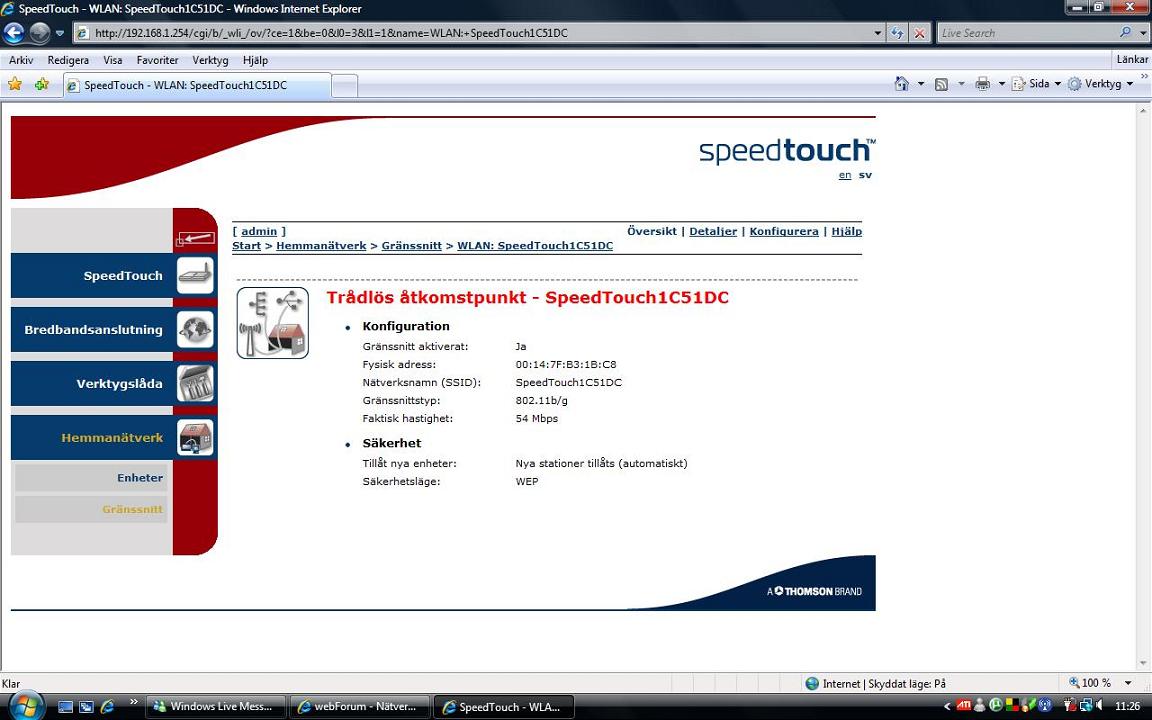Click the stop loading X icon
Screen dimensions: 1152x720
click(919, 33)
